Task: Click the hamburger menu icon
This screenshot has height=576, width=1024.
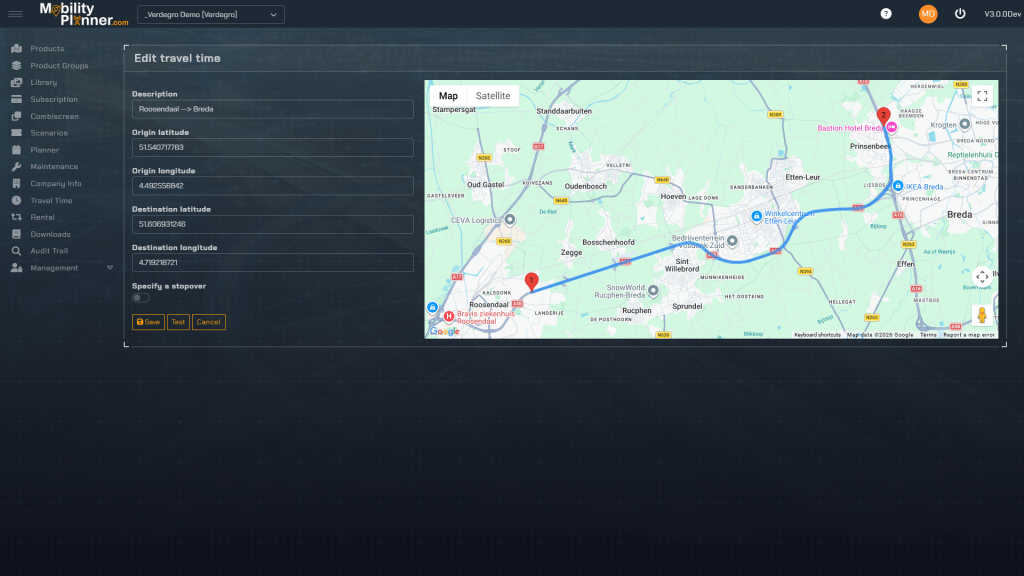Action: click(x=15, y=14)
